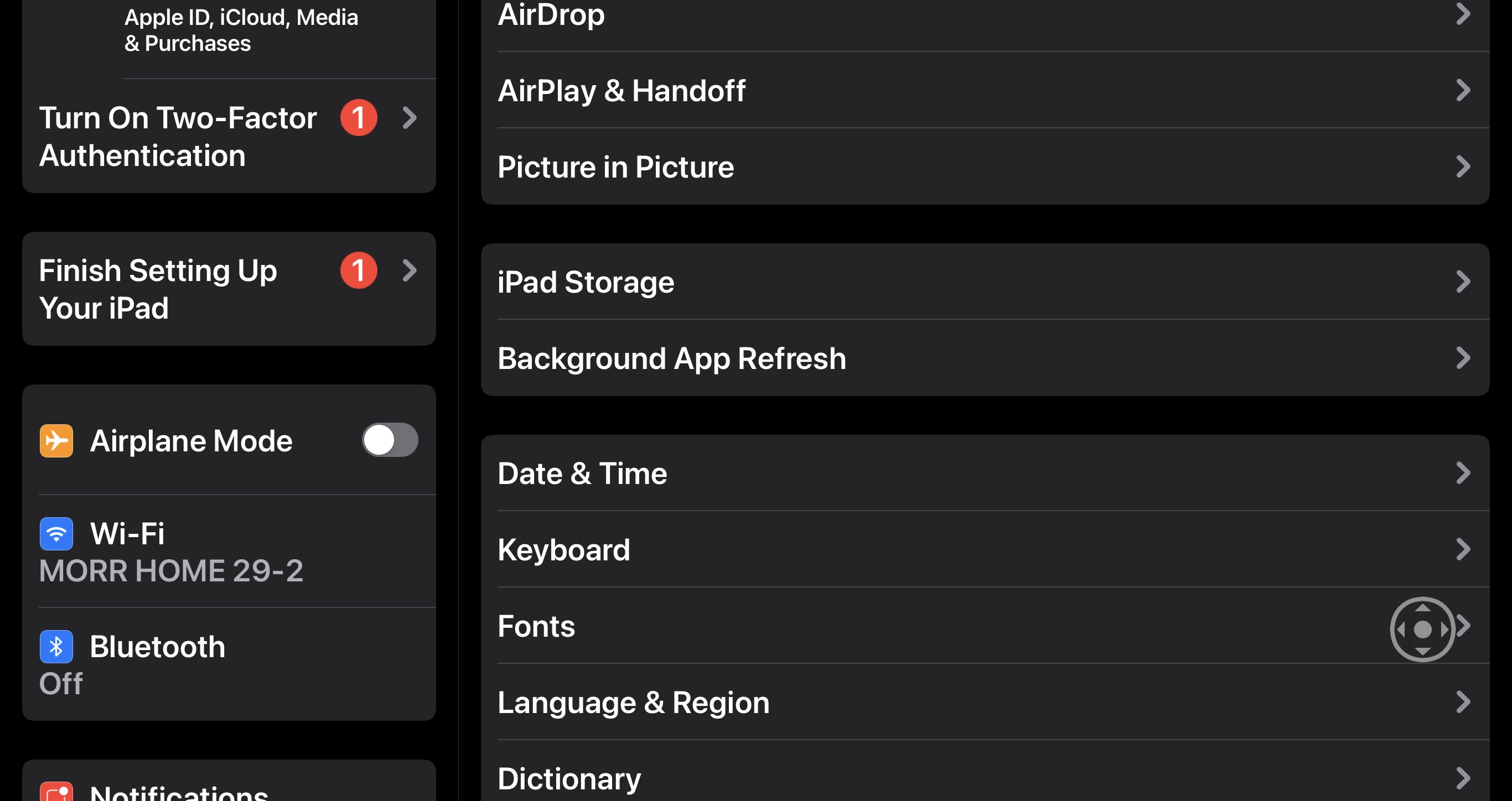Click chevron next to Date & Time
The image size is (1512, 801).
click(1463, 473)
